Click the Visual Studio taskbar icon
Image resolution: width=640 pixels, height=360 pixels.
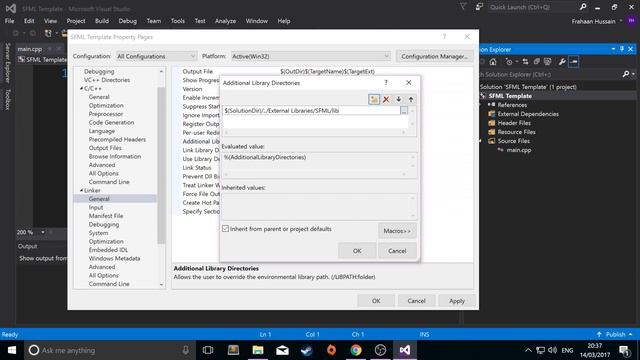(x=405, y=350)
